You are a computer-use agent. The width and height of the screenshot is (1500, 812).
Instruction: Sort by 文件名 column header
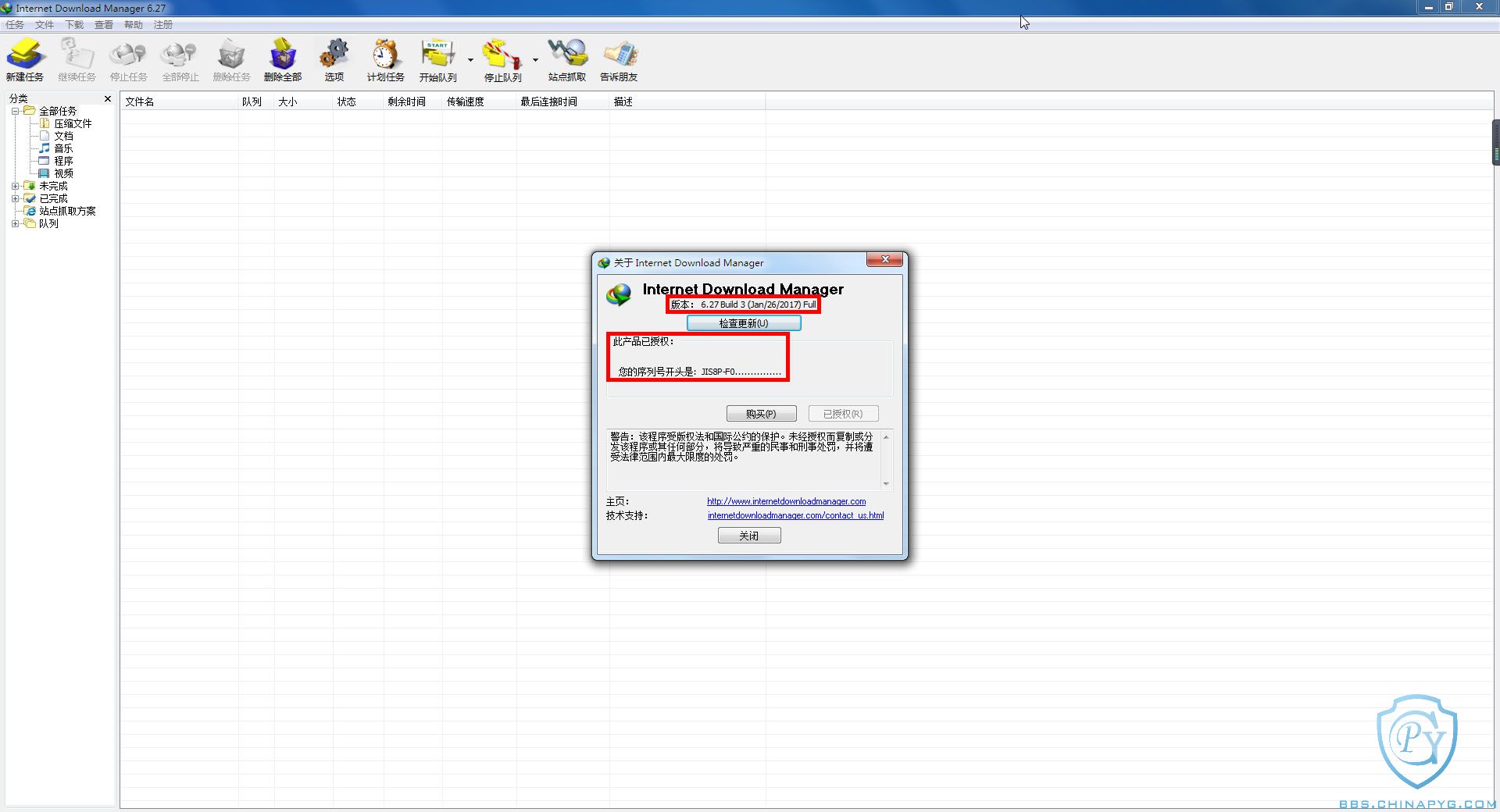pos(179,101)
